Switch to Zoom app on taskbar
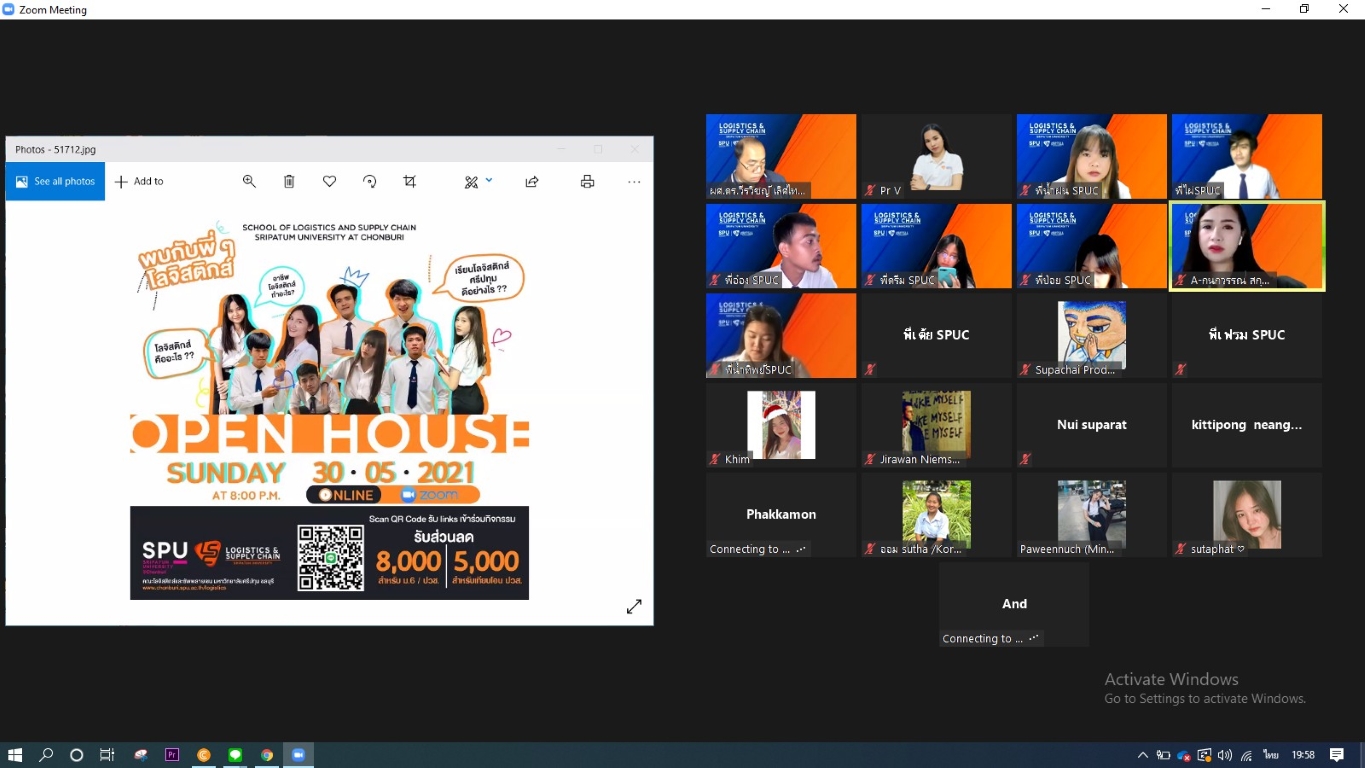1365x768 pixels. tap(298, 755)
